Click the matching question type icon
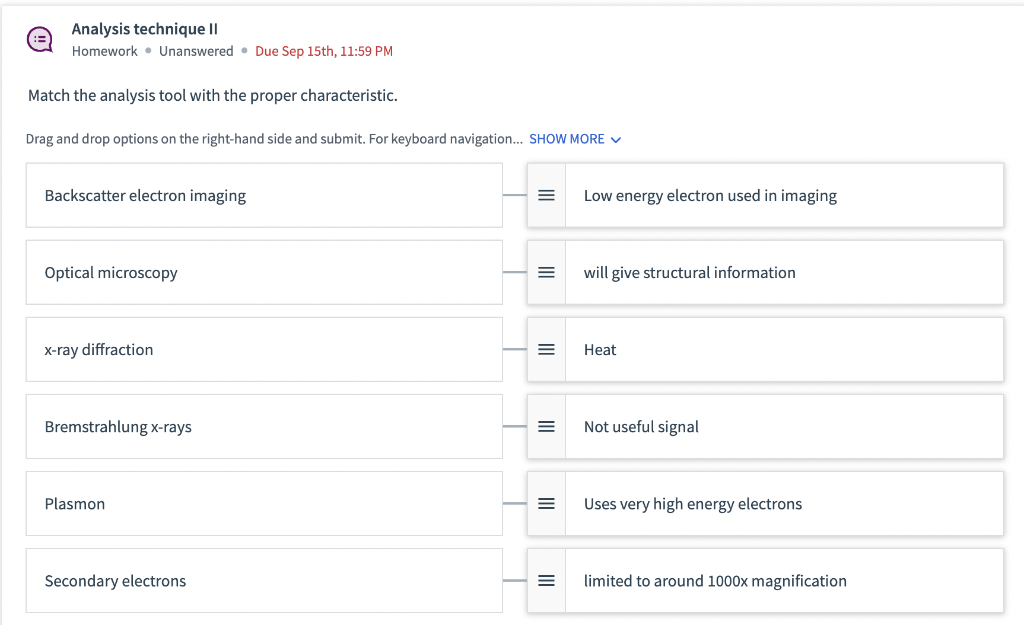Image resolution: width=1024 pixels, height=625 pixels. (40, 40)
